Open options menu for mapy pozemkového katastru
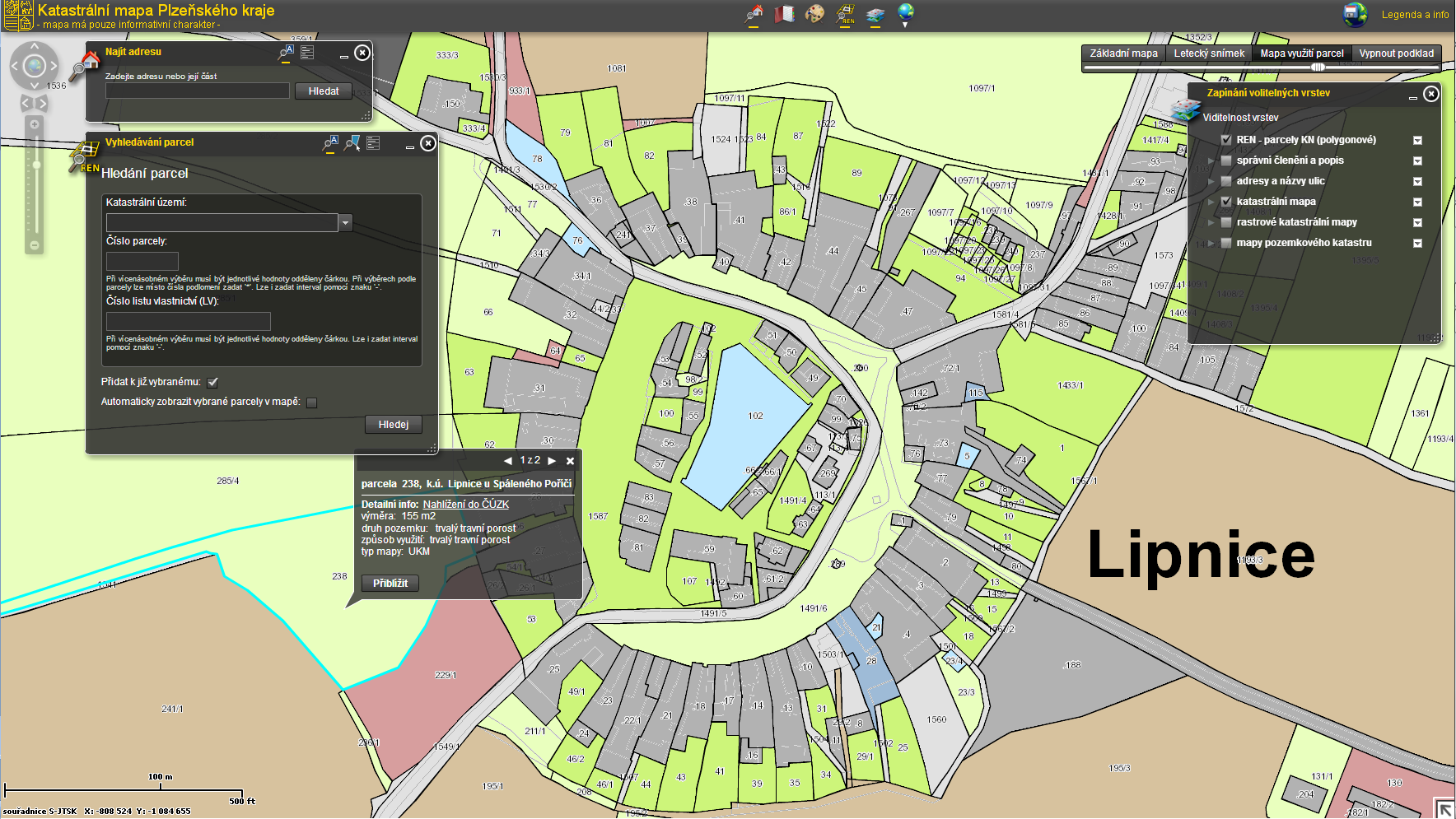This screenshot has height=819, width=1456. tap(1417, 244)
